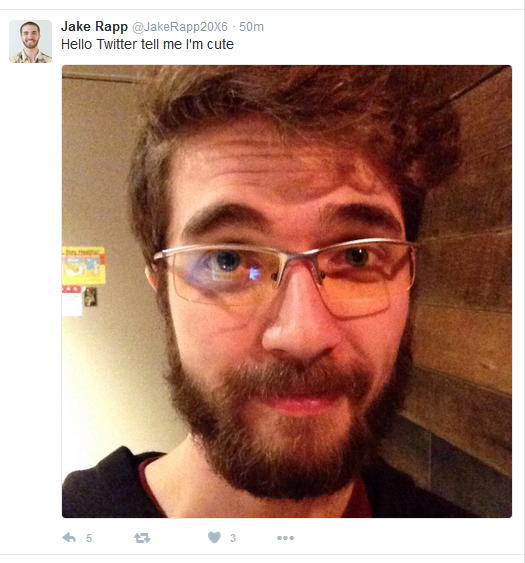Open Jake Rapp's profile avatar
This screenshot has width=525, height=563.
[31, 42]
